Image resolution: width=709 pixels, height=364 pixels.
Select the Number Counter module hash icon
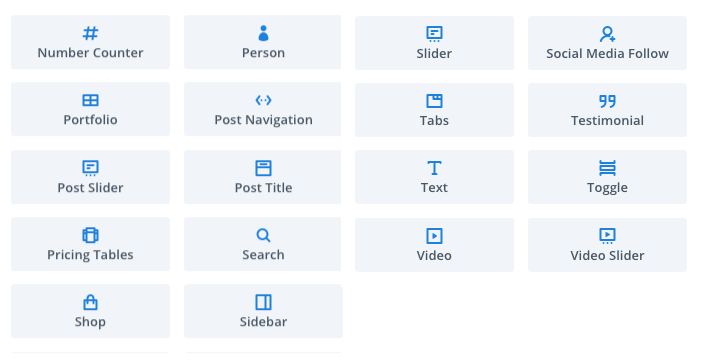[x=90, y=33]
